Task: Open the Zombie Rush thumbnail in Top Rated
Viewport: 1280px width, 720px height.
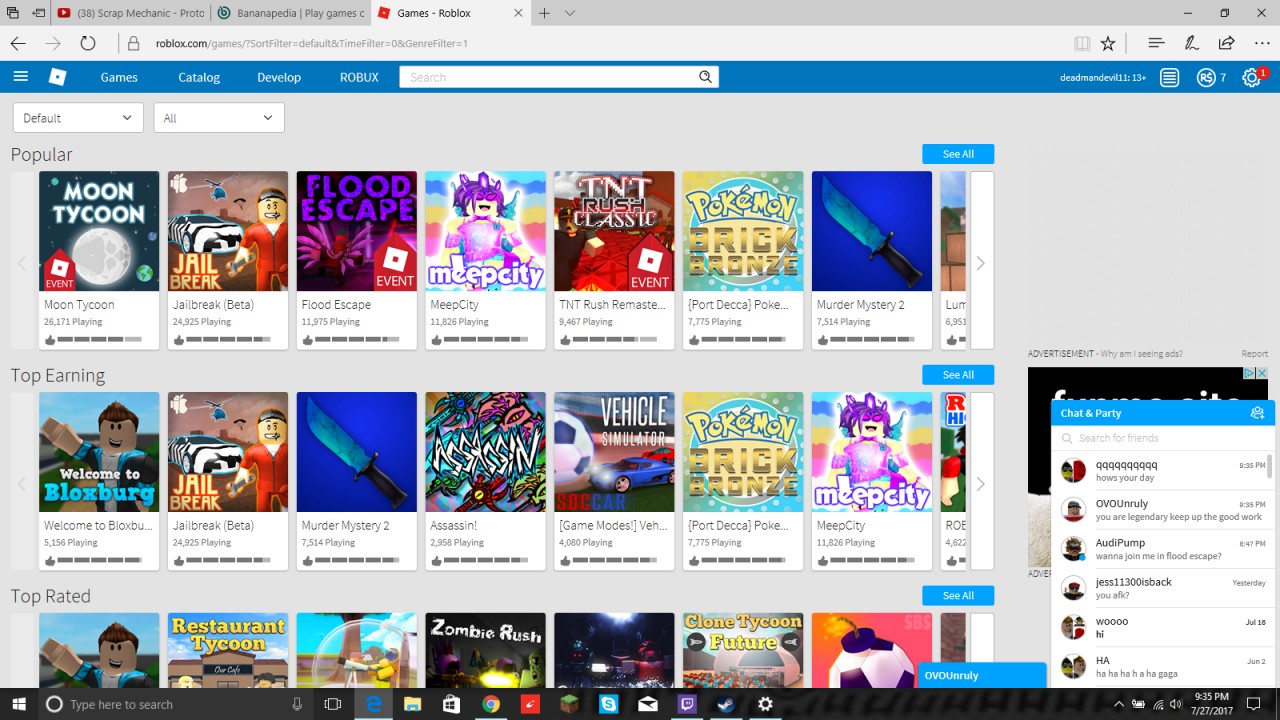Action: point(485,650)
